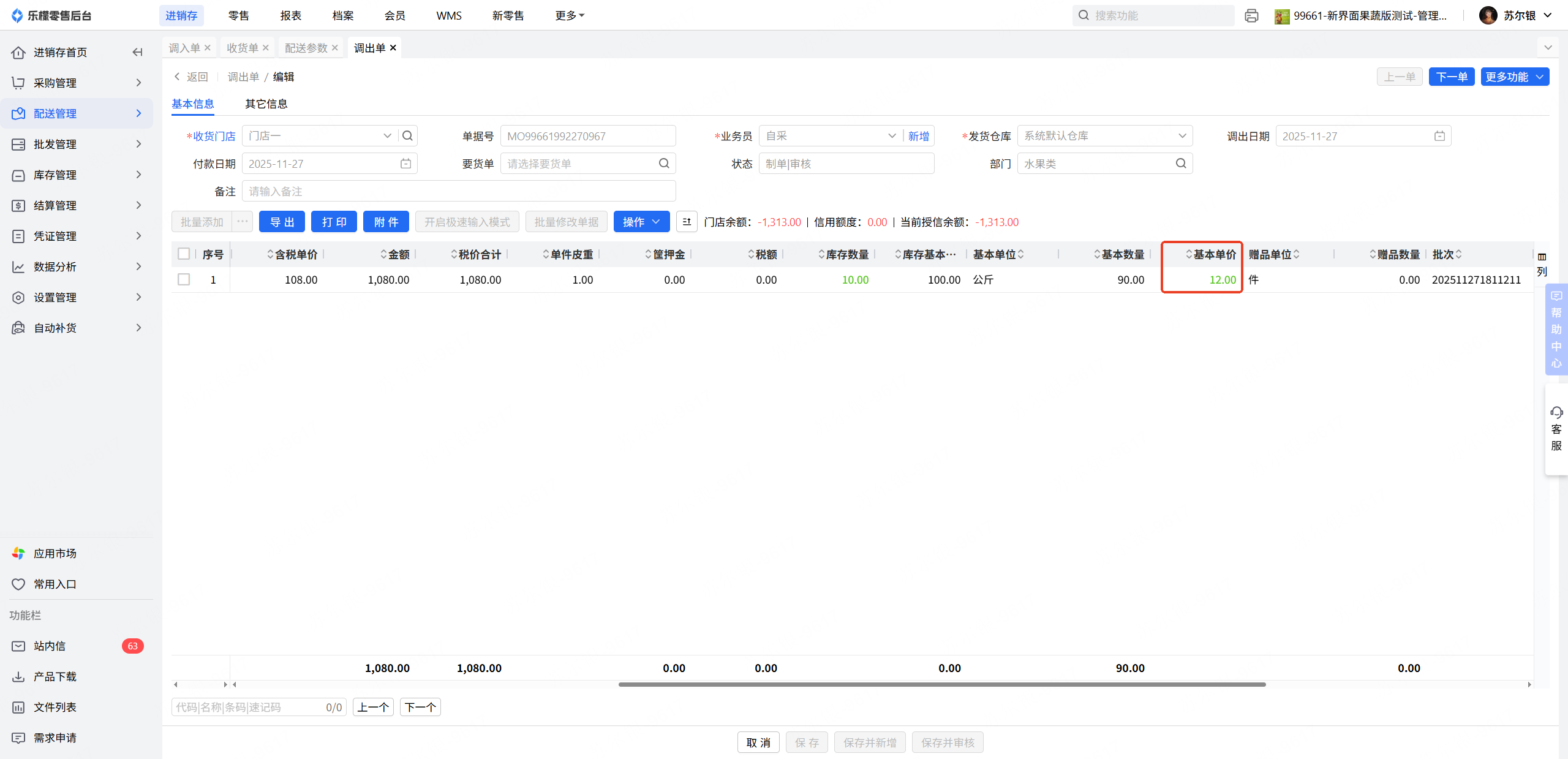The width and height of the screenshot is (1568, 759).
Task: Open the 操作 dropdown button
Action: [641, 222]
